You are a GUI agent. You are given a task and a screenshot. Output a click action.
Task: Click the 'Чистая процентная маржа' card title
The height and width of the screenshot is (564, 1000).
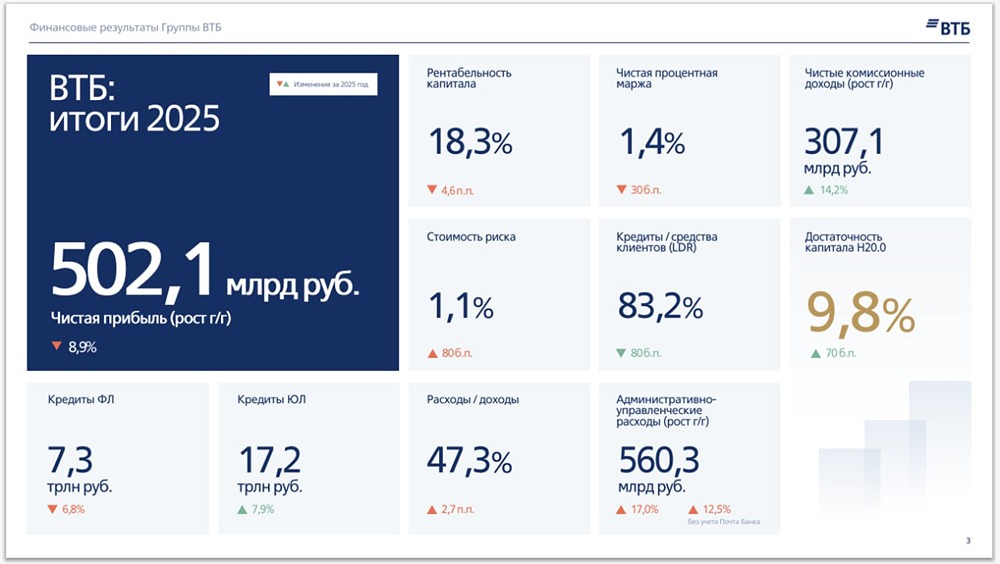click(666, 78)
